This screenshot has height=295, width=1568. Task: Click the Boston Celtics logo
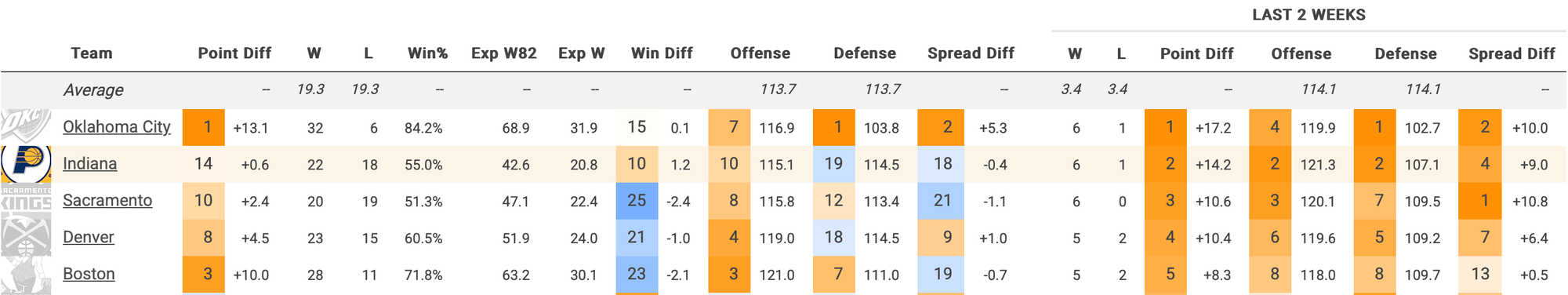point(26,274)
